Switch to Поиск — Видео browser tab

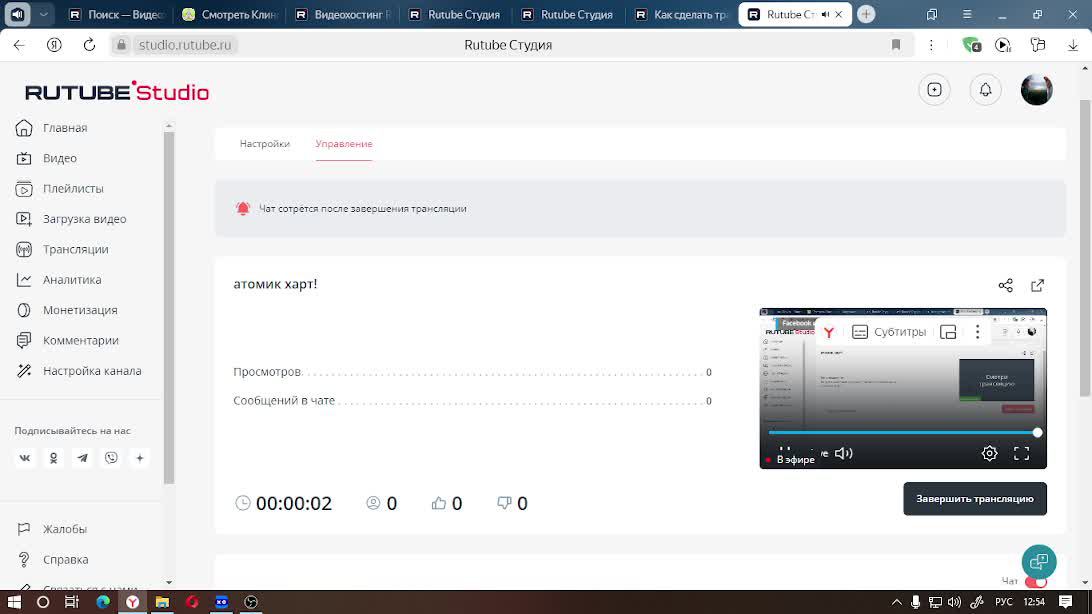coord(117,15)
